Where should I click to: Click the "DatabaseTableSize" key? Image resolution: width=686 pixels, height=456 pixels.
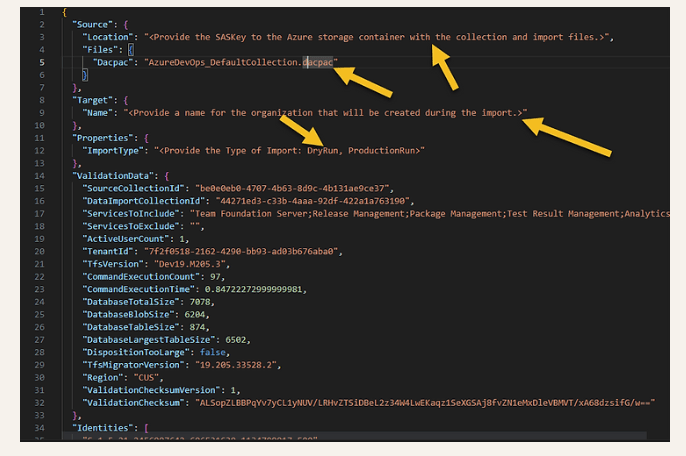(131, 327)
